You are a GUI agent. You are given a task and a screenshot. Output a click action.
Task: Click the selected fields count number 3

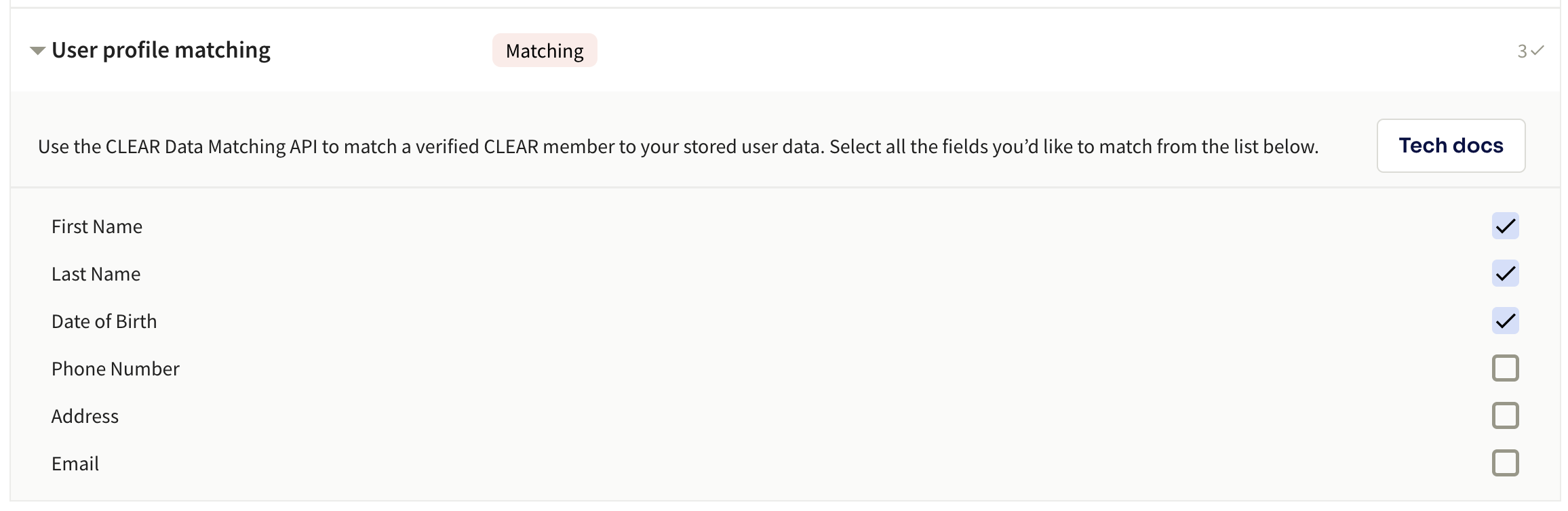(1522, 52)
